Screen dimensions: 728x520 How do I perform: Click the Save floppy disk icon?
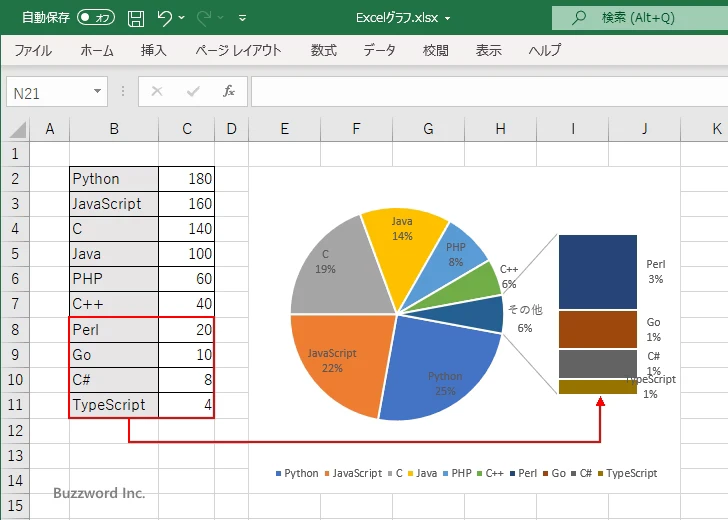point(136,18)
